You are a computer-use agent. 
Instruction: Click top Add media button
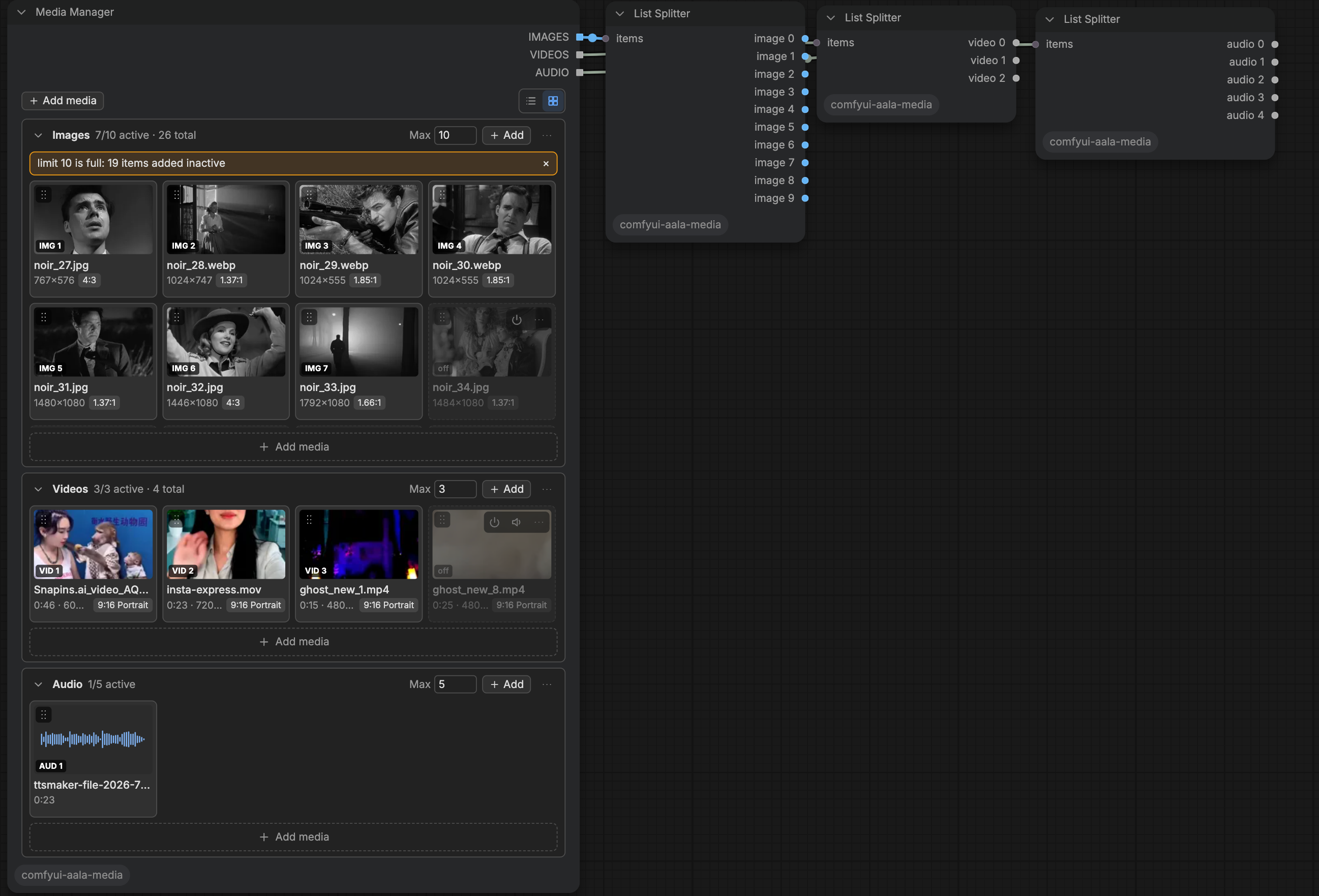(x=63, y=101)
